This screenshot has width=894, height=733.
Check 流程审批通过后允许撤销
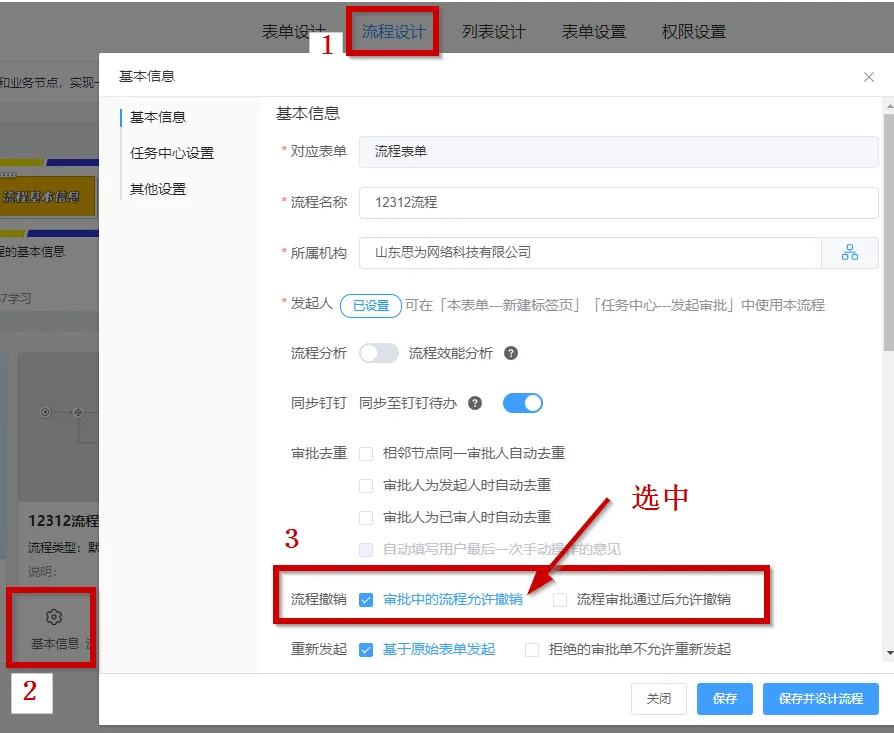pyautogui.click(x=560, y=600)
